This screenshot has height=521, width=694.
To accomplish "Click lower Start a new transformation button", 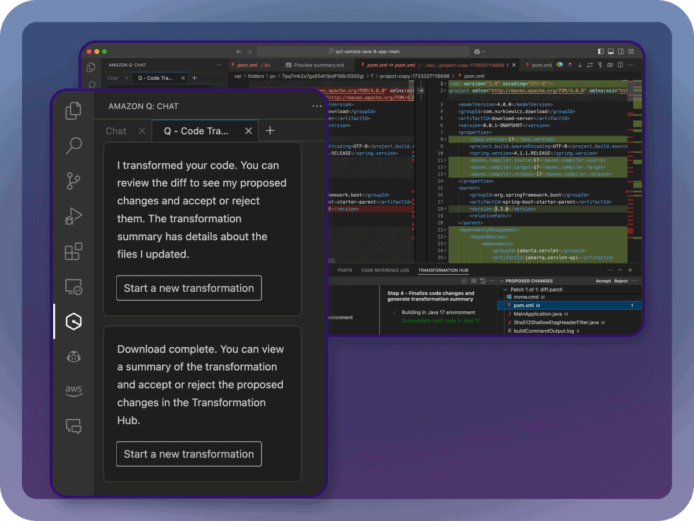I will tap(189, 454).
